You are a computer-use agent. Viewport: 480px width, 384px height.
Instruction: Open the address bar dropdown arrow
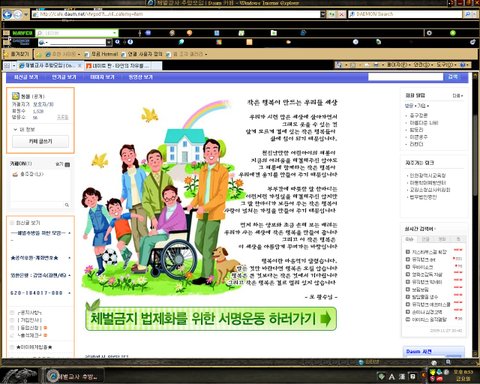click(x=323, y=14)
